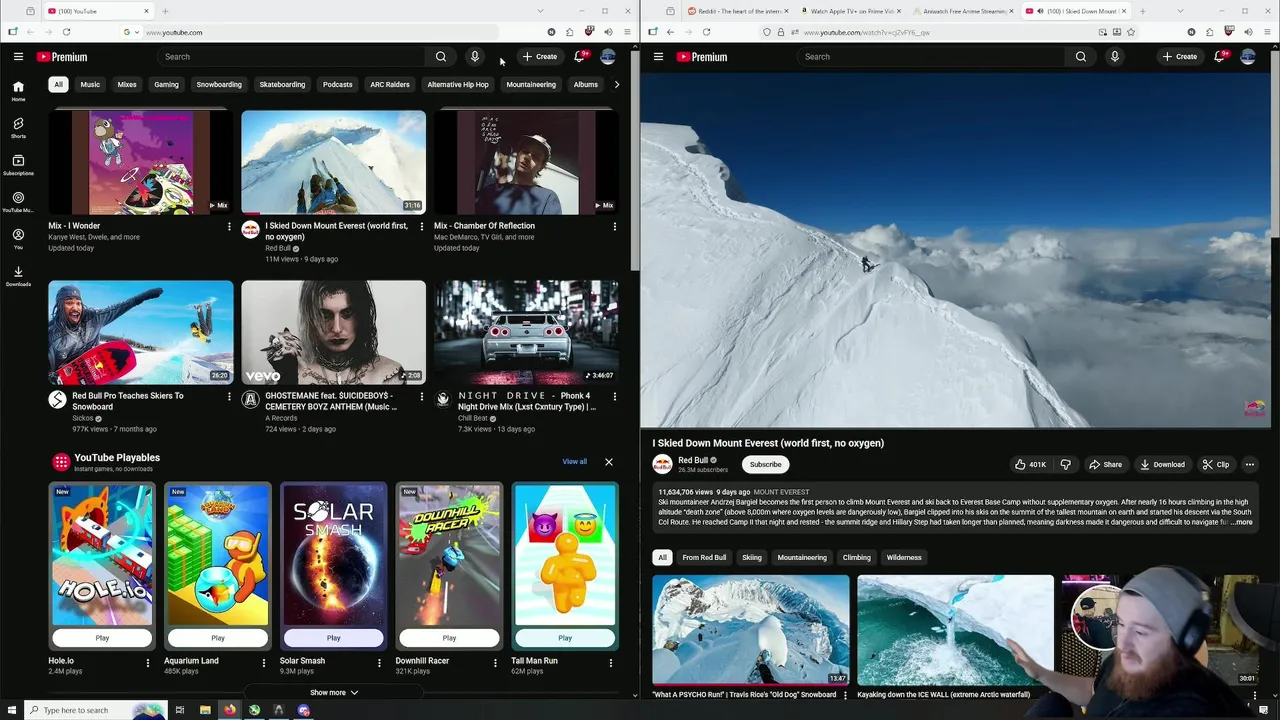Select the Music chip filter
This screenshot has width=1280, height=720.
tap(90, 85)
